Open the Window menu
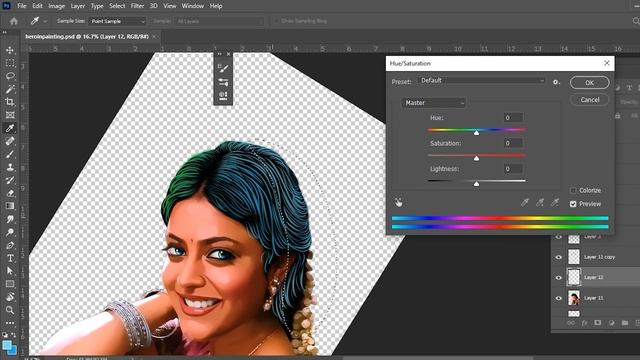This screenshot has width=640, height=360. (193, 6)
